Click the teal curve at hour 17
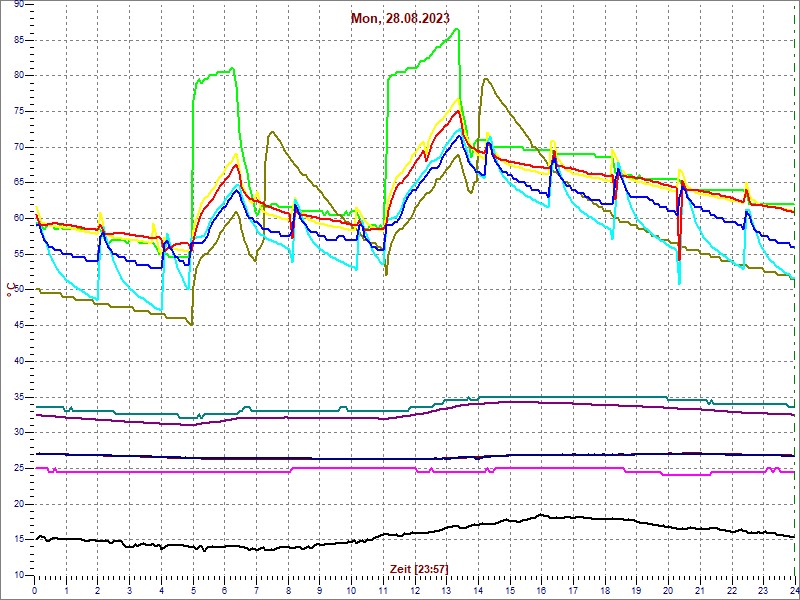The height and width of the screenshot is (600, 800). pyautogui.click(x=573, y=397)
